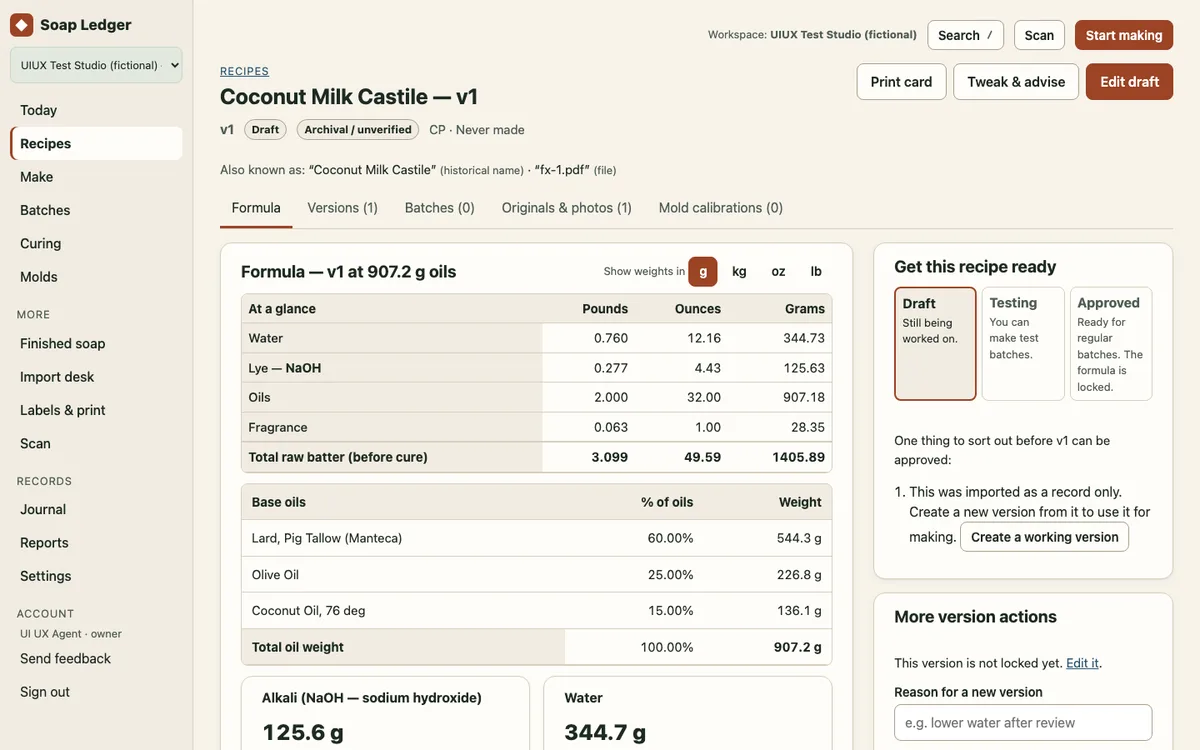Screen dimensions: 1200x750
Task: Open the Journal records page
Action: [96, 509]
